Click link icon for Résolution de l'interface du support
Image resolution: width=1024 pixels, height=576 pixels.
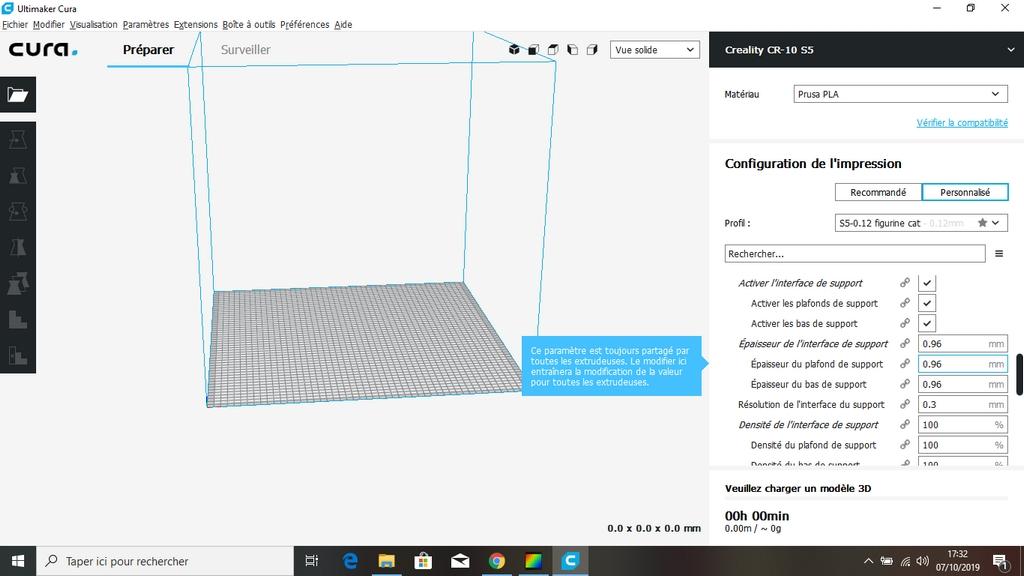pos(904,404)
